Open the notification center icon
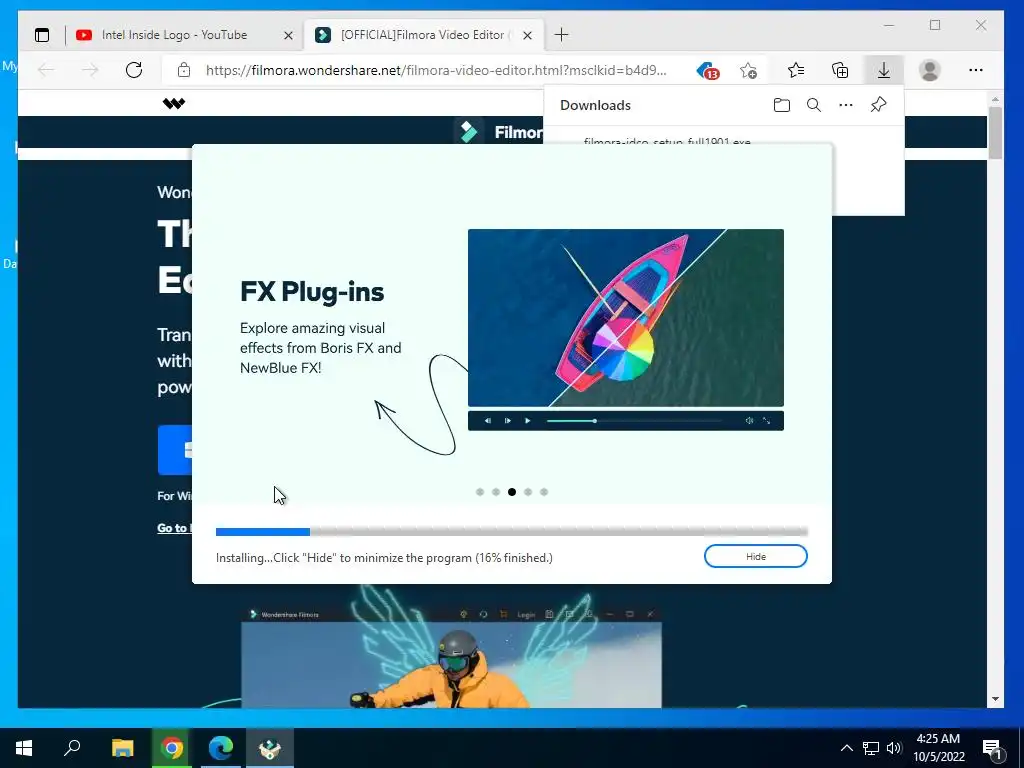The width and height of the screenshot is (1024, 768). pyautogui.click(x=992, y=749)
